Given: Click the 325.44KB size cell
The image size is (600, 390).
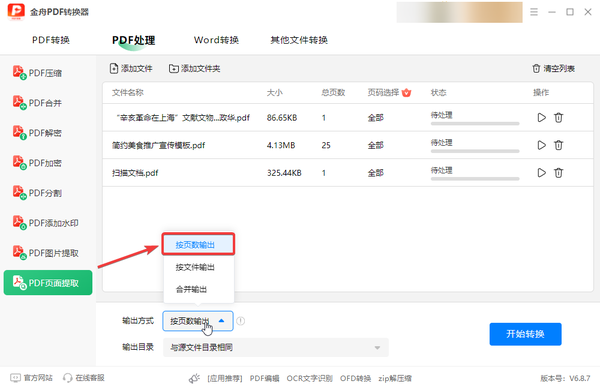Looking at the screenshot, I should [284, 173].
